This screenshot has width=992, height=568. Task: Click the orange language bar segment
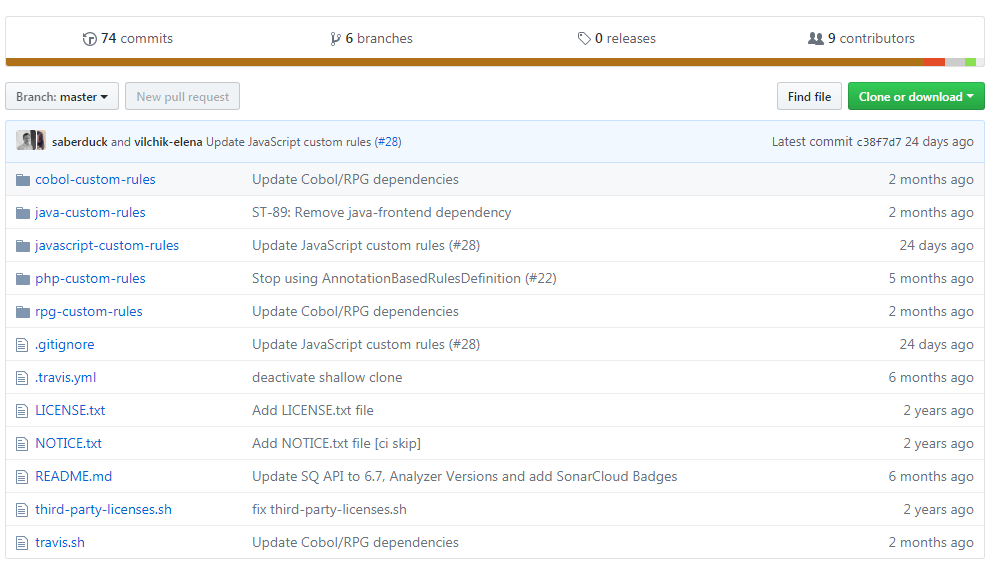pos(465,62)
